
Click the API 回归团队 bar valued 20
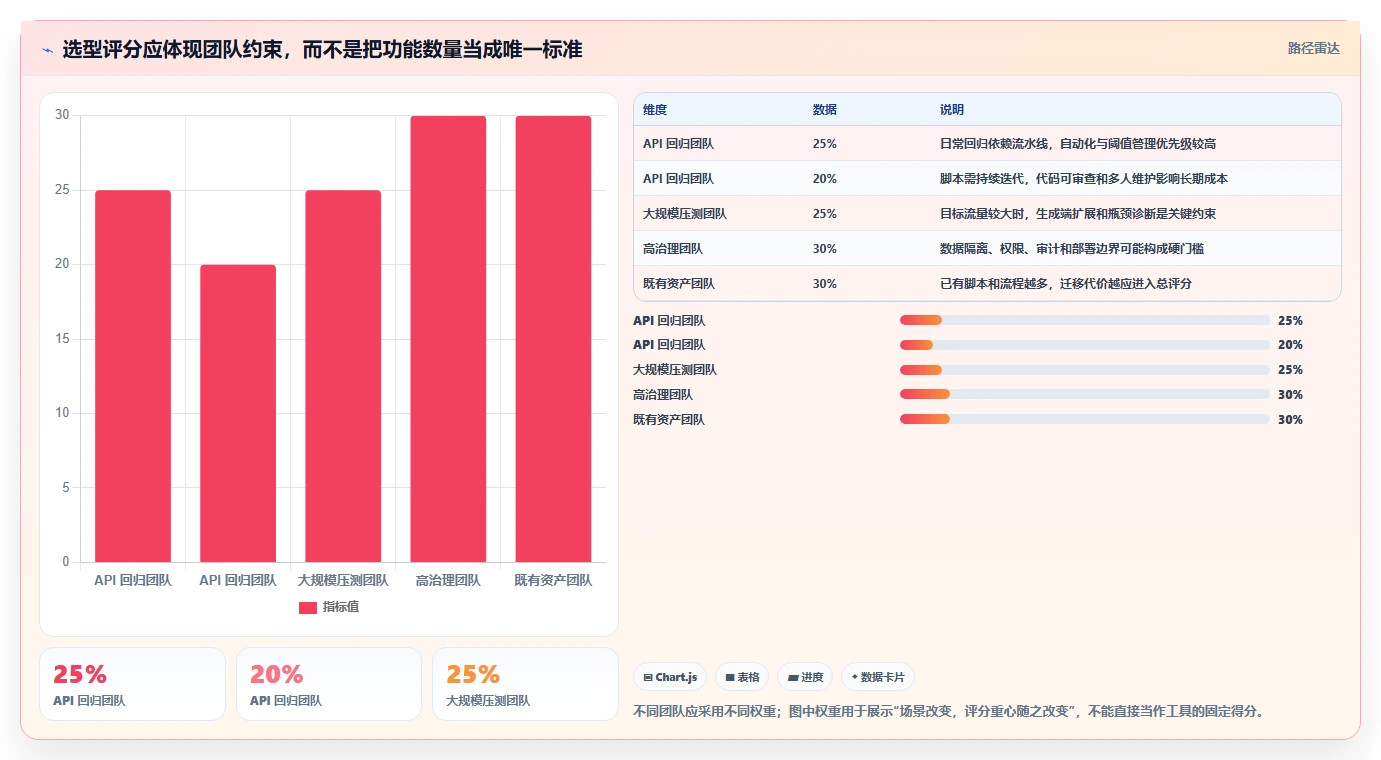pyautogui.click(x=238, y=413)
